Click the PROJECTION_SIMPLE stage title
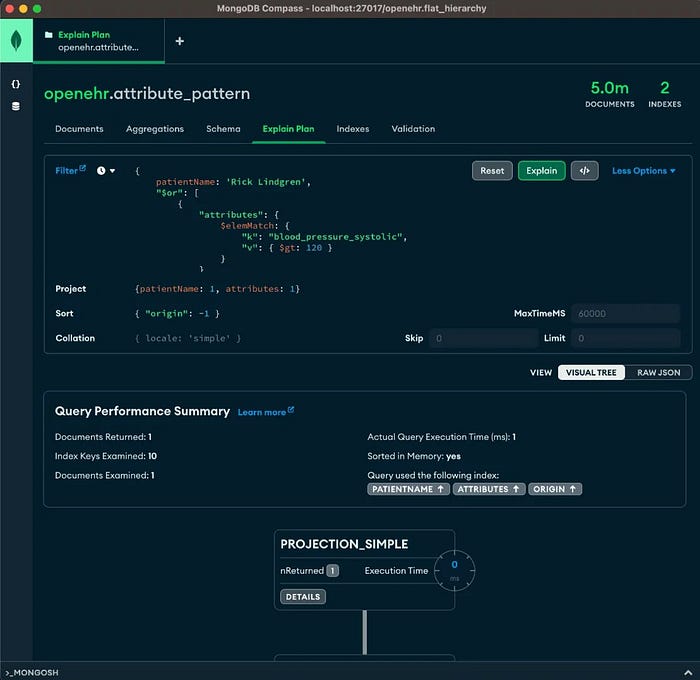The height and width of the screenshot is (680, 700). [x=344, y=544]
